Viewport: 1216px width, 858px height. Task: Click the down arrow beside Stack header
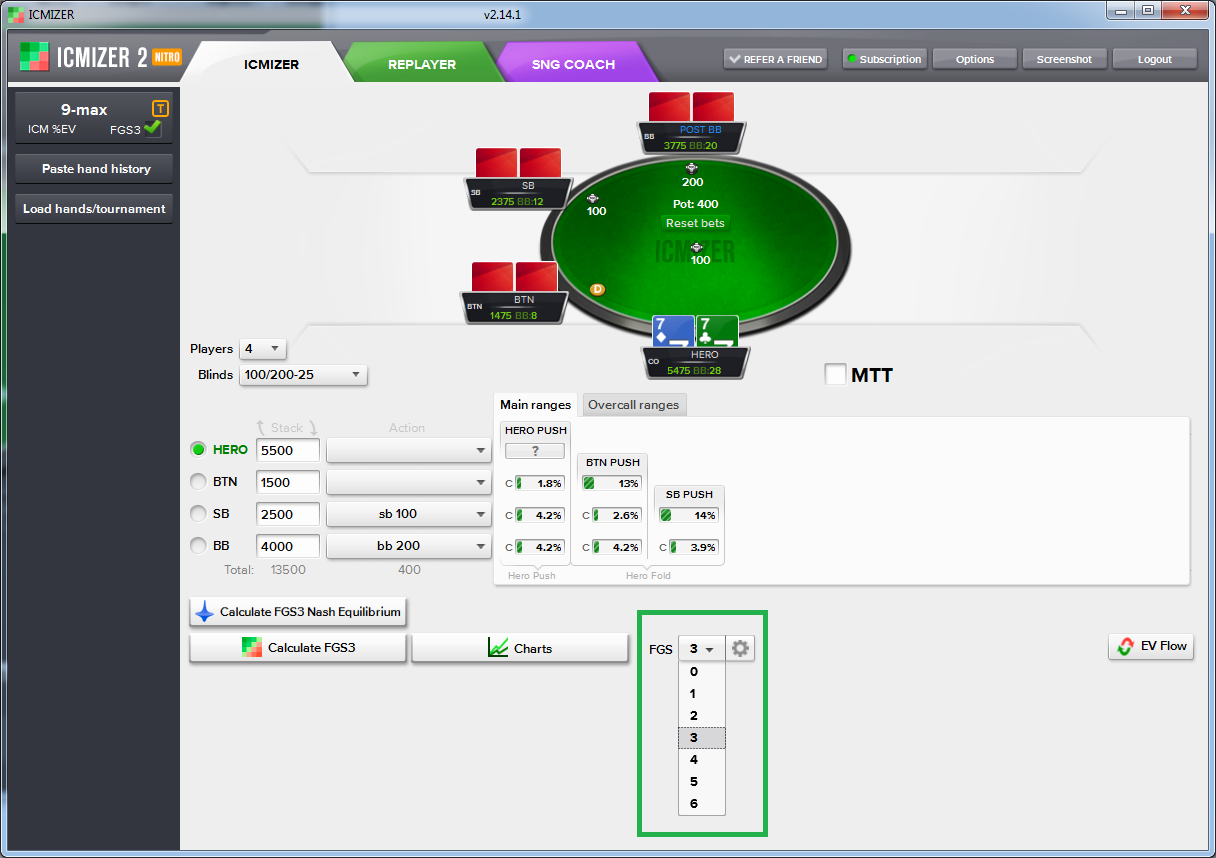click(x=312, y=428)
